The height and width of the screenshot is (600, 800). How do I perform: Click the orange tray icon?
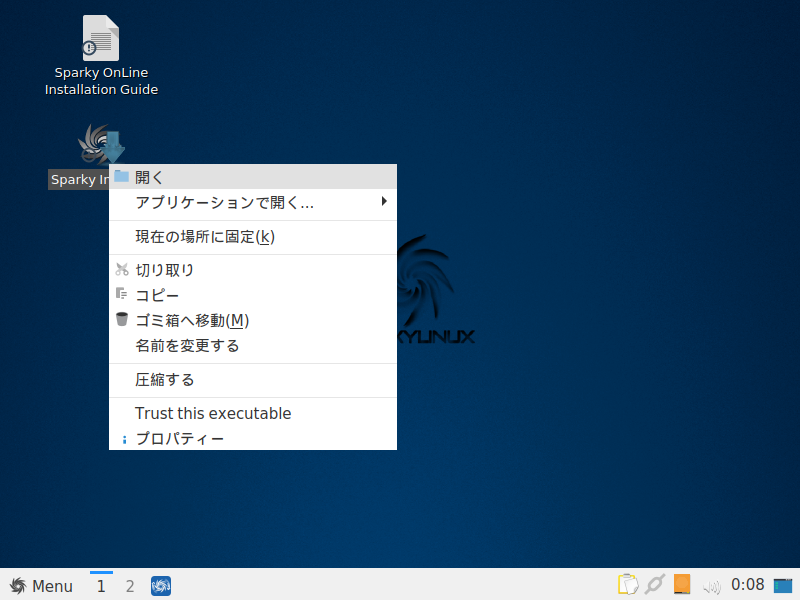click(682, 584)
